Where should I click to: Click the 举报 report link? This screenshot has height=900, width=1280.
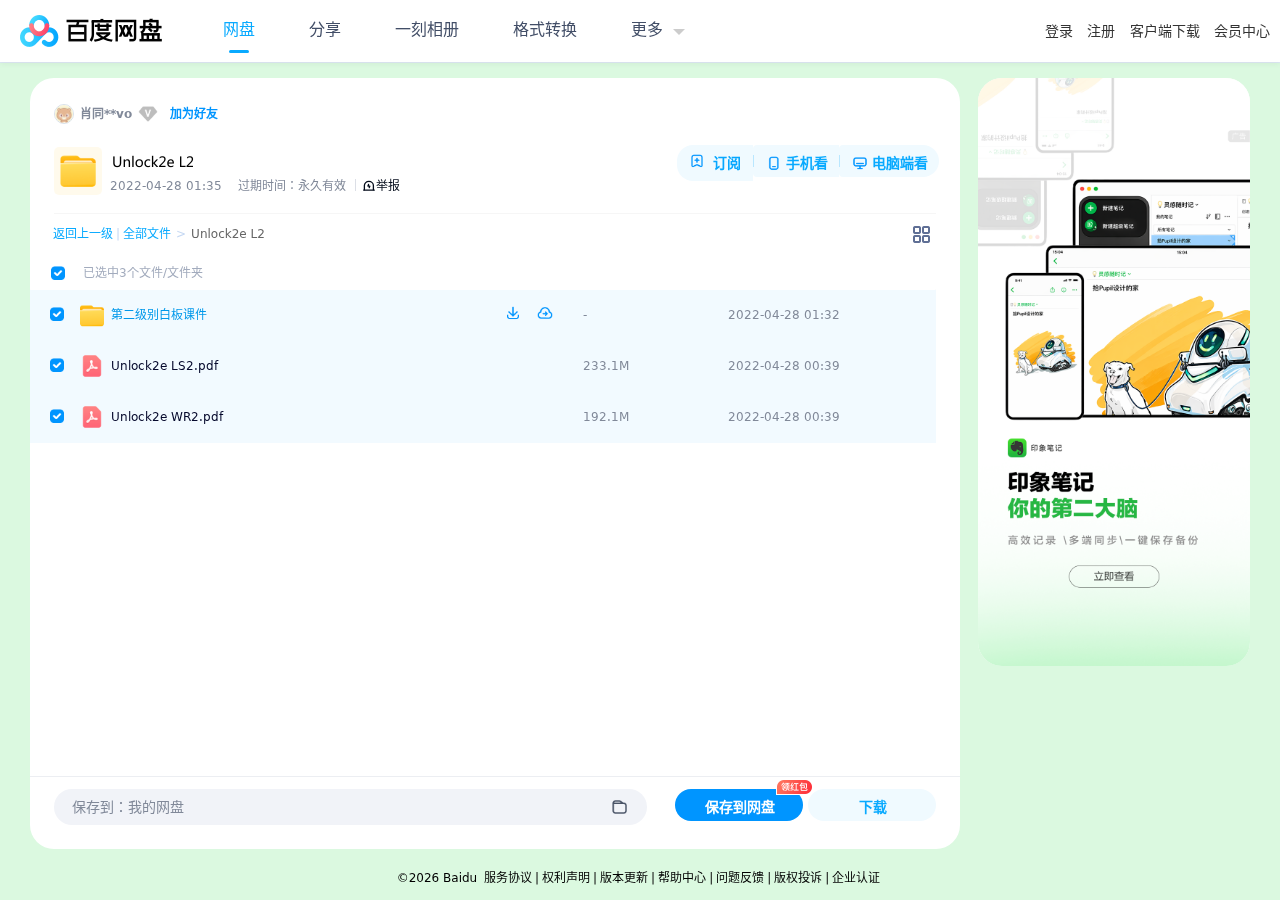point(381,185)
